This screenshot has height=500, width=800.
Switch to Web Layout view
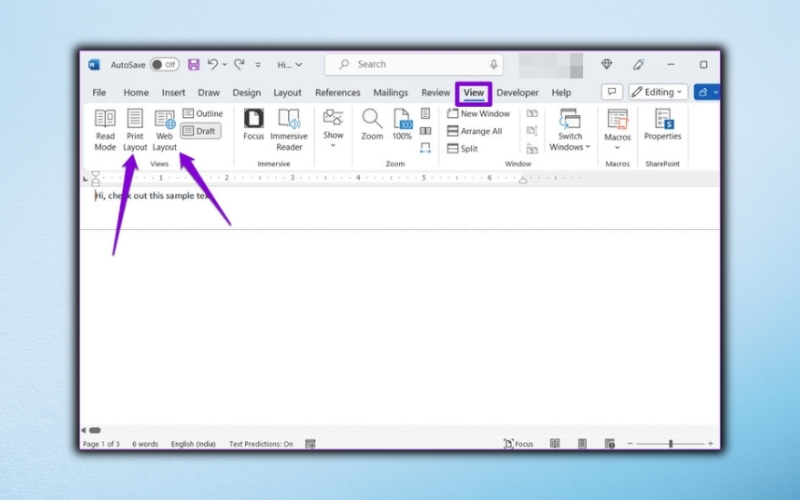164,130
